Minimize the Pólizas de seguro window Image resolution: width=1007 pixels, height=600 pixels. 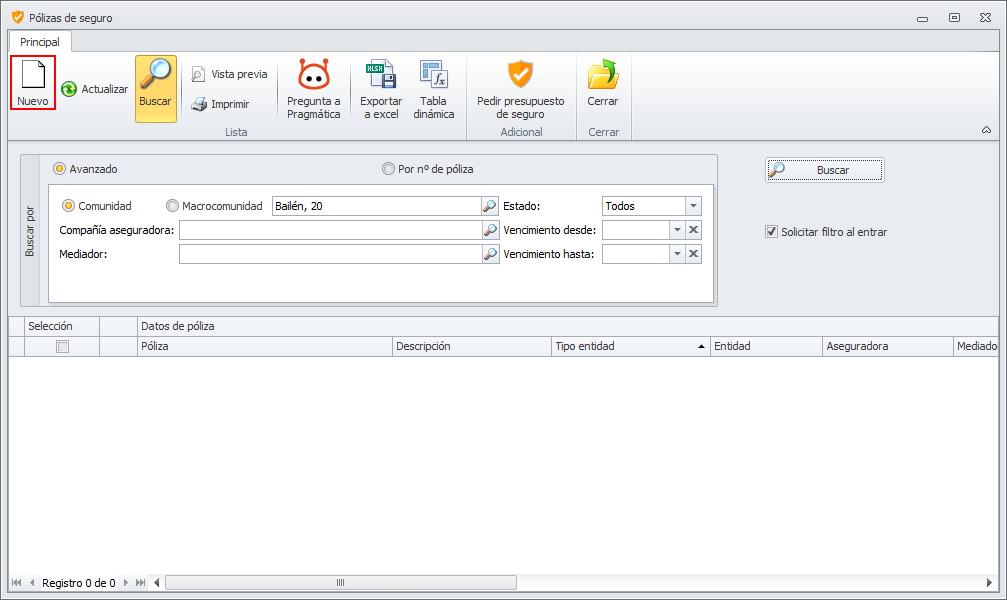click(923, 18)
